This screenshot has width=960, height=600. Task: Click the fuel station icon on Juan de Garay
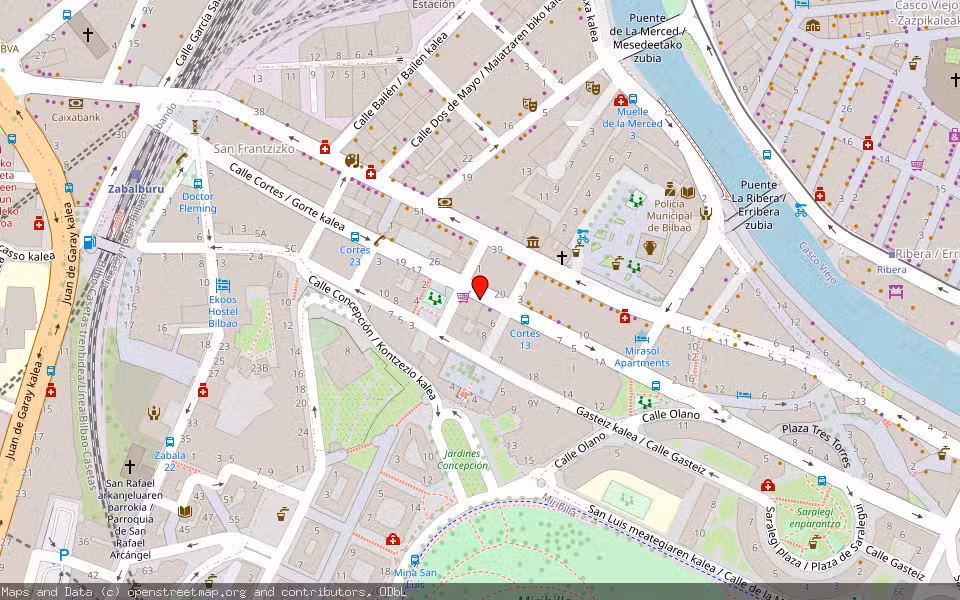click(90, 242)
